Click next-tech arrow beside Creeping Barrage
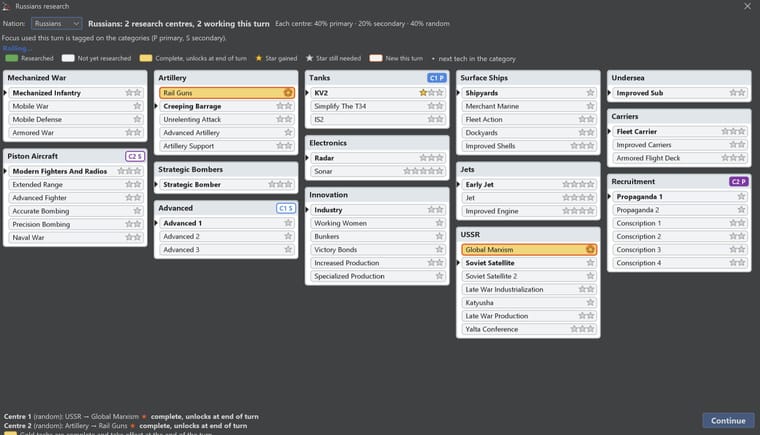Screen dimensions: 760x435 pos(156,106)
